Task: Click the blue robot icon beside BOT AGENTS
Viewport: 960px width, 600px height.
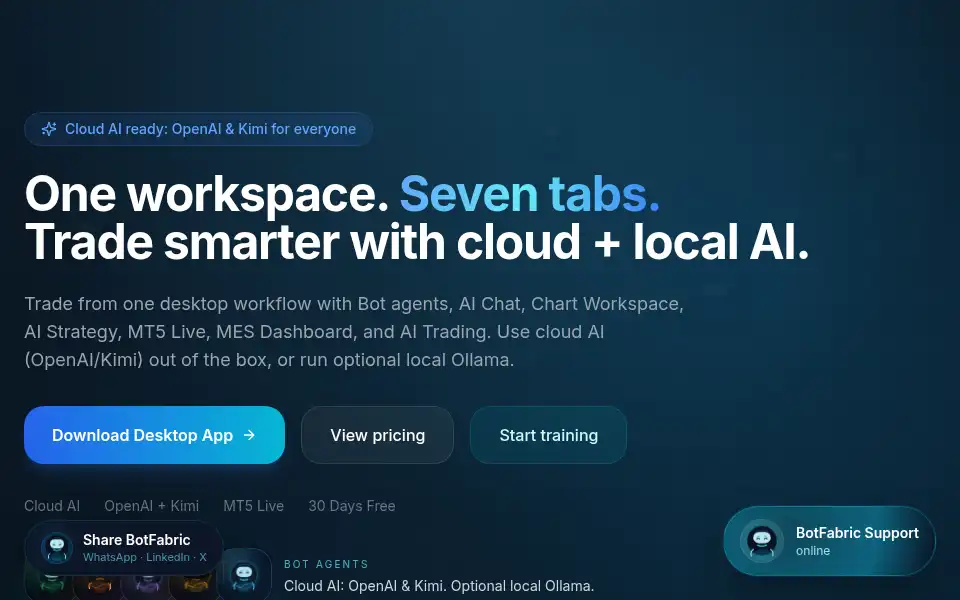Action: [244, 574]
